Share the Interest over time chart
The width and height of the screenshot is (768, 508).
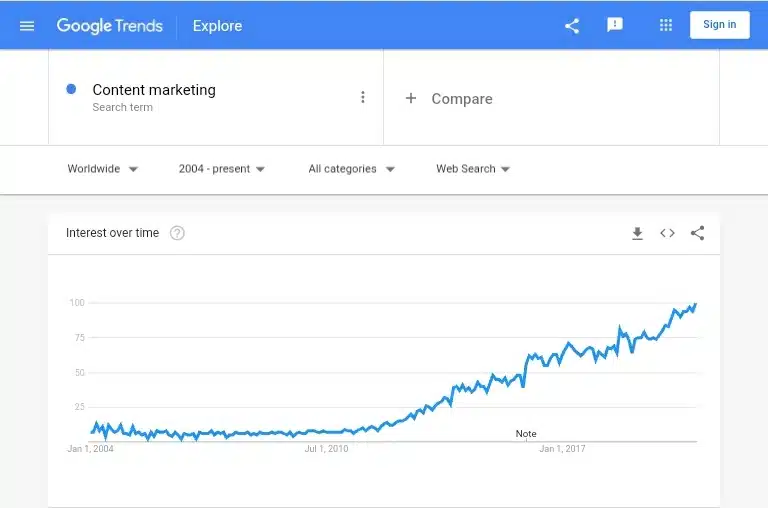(697, 233)
